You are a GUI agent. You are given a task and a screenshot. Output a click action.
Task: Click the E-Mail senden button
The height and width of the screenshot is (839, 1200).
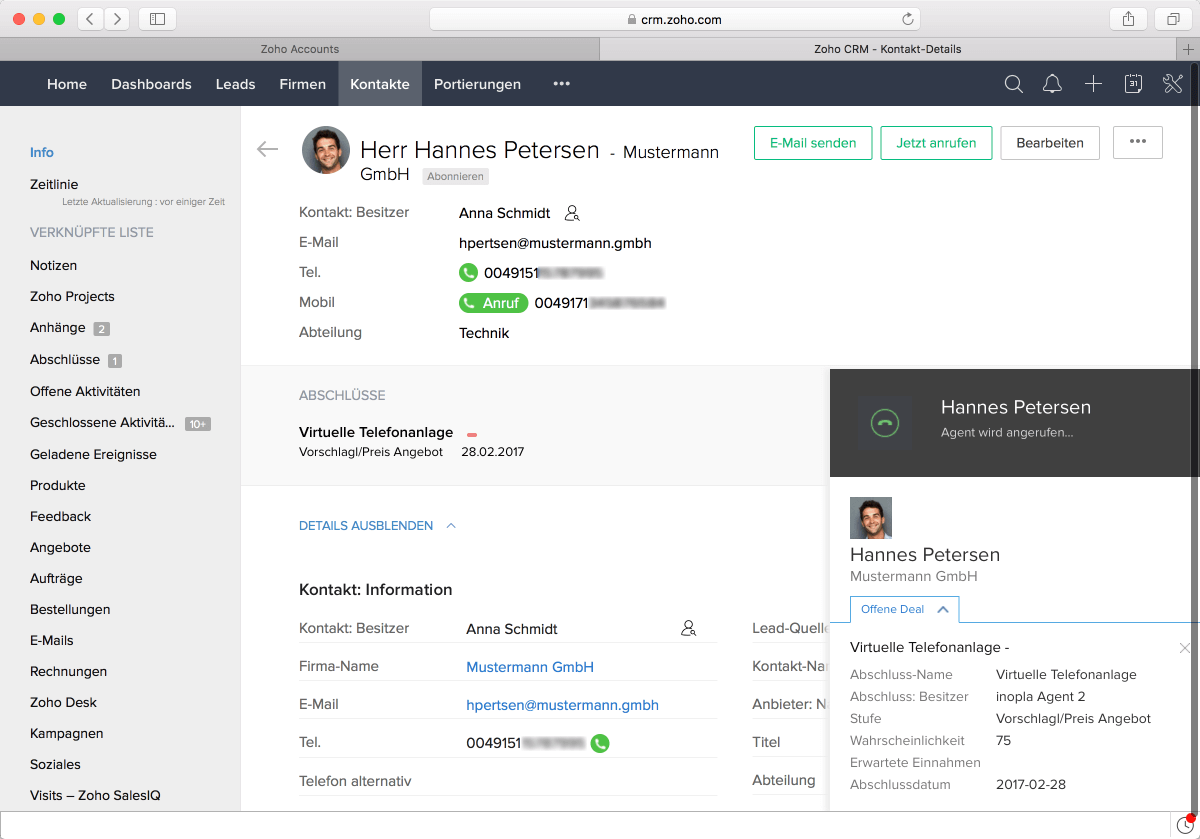point(813,142)
